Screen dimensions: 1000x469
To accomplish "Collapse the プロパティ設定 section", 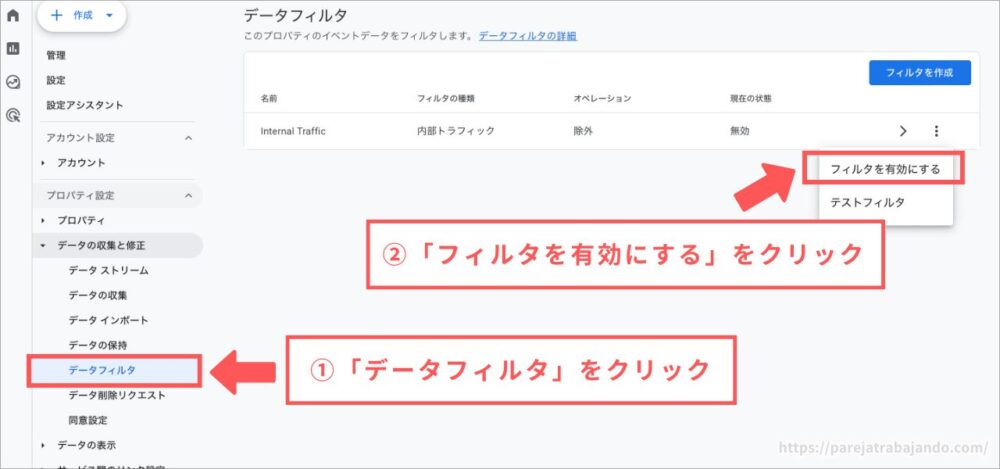I will 188,195.
